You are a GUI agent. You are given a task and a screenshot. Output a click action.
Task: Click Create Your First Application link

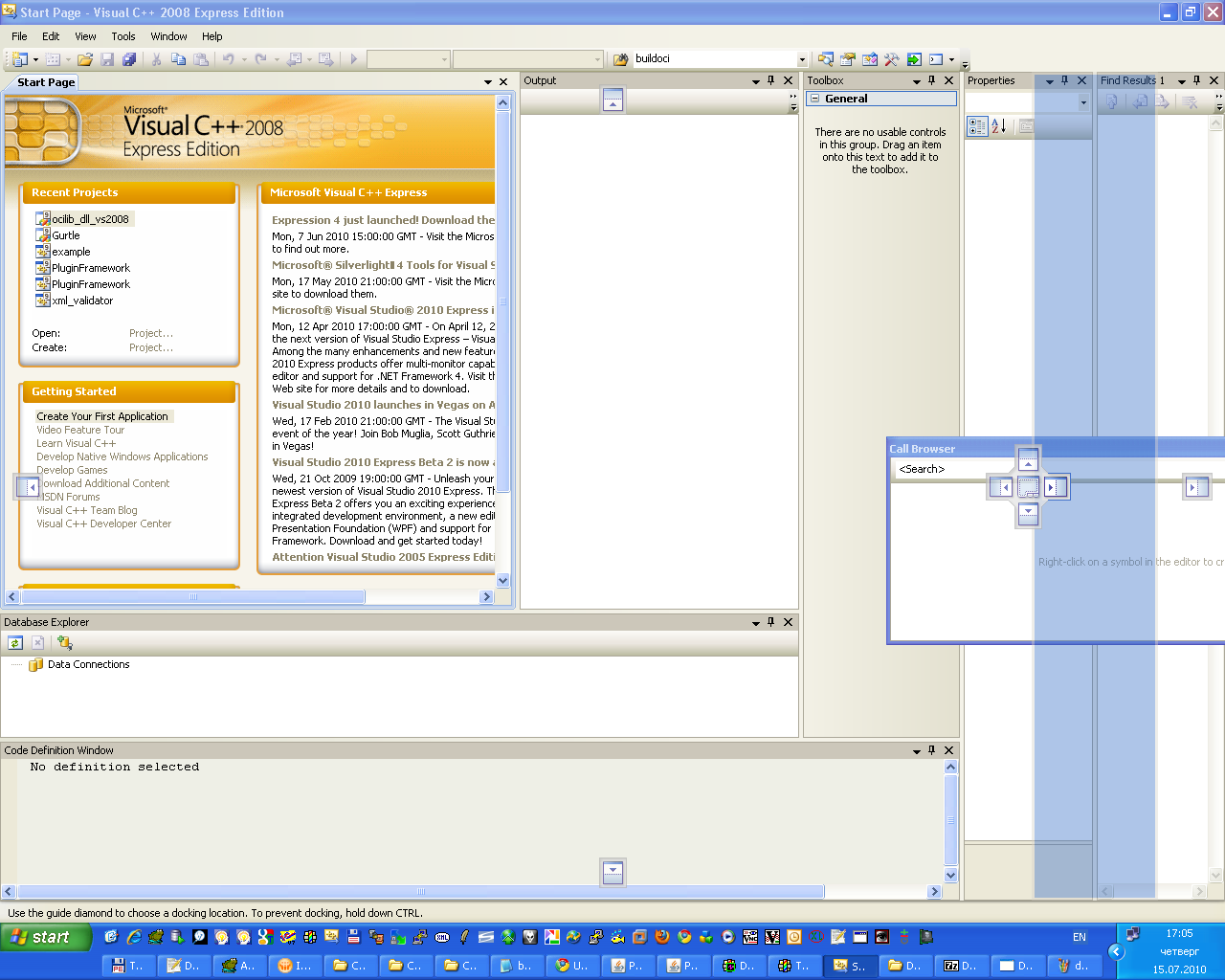pyautogui.click(x=102, y=416)
